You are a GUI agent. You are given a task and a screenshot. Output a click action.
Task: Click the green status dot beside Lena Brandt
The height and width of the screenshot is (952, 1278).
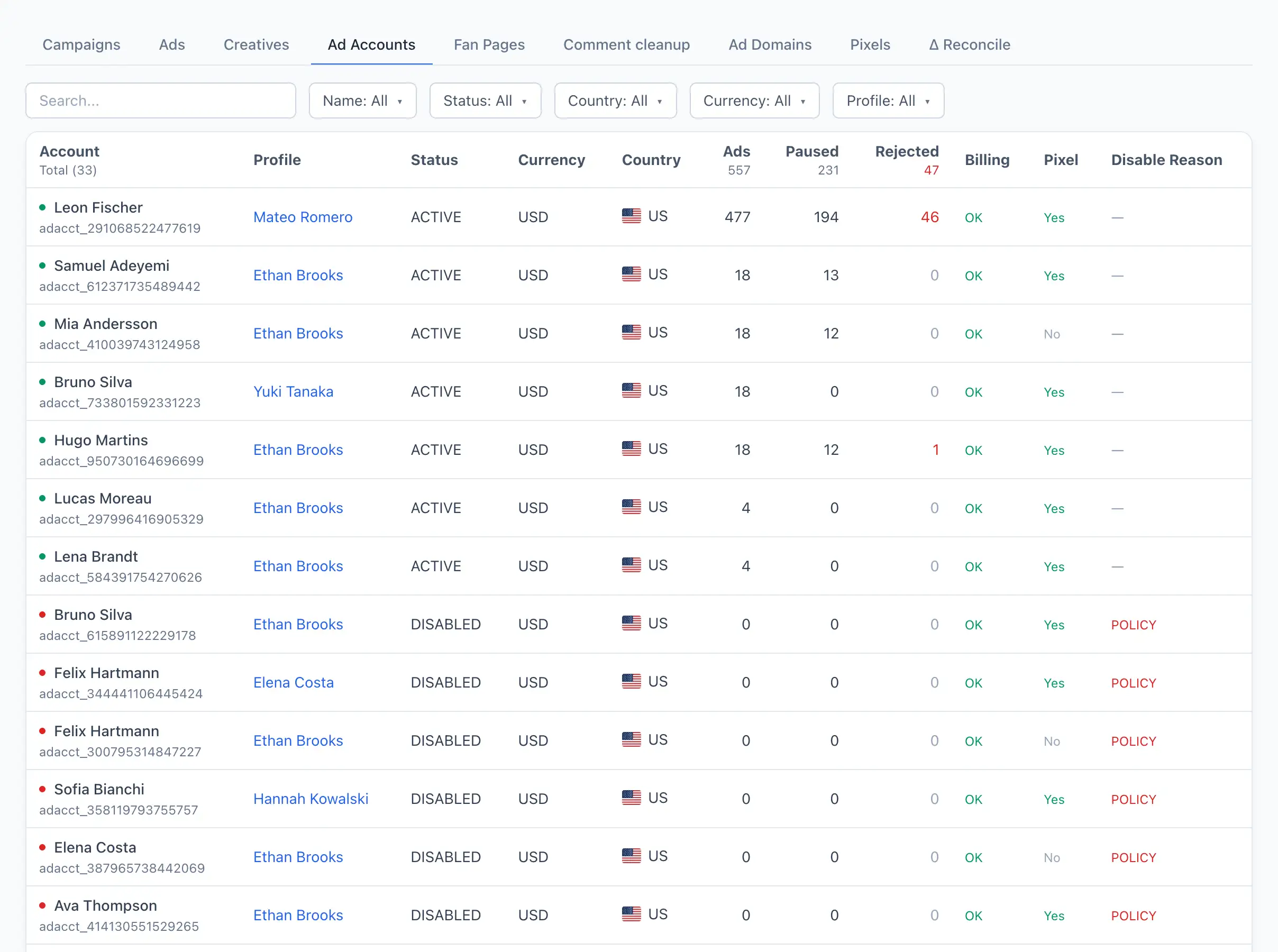42,557
